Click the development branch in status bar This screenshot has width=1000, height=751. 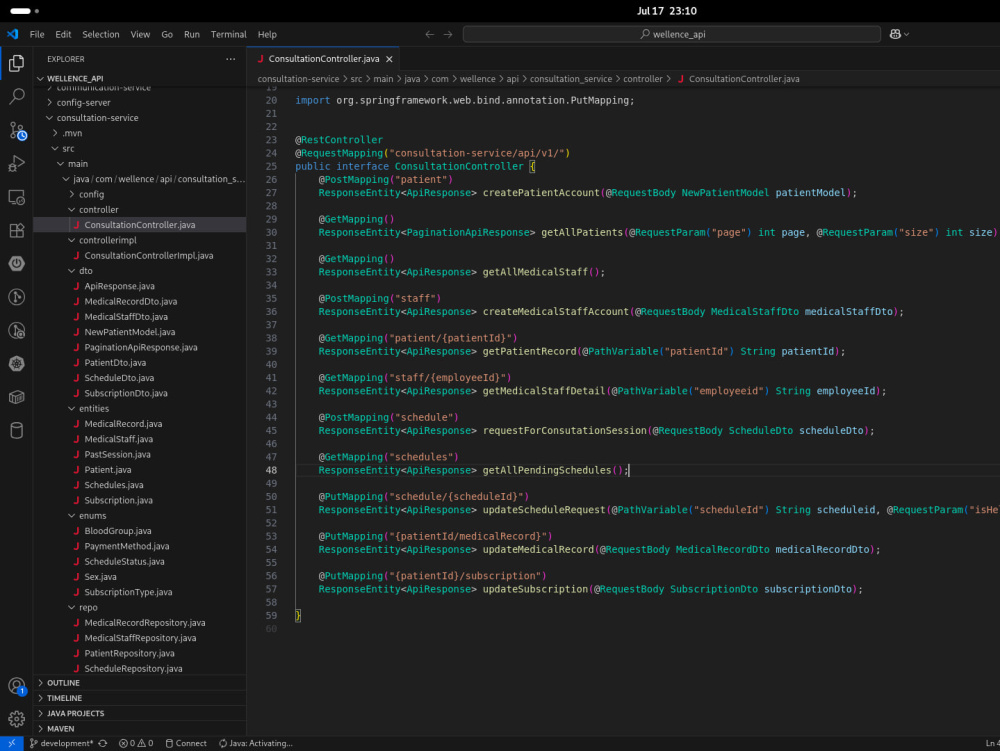pyautogui.click(x=61, y=743)
